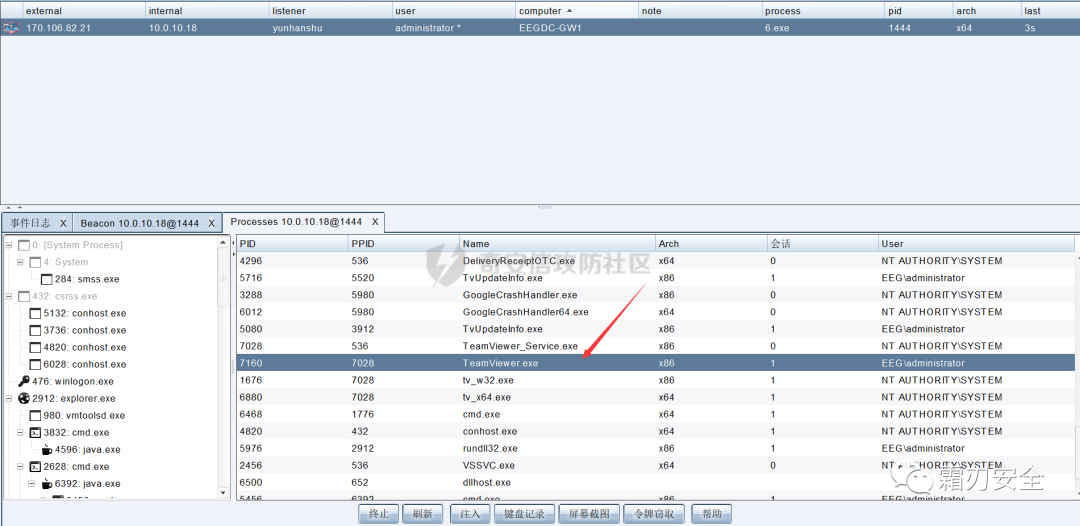Click the 屏幕截图 (screenshot) button

pyautogui.click(x=589, y=514)
